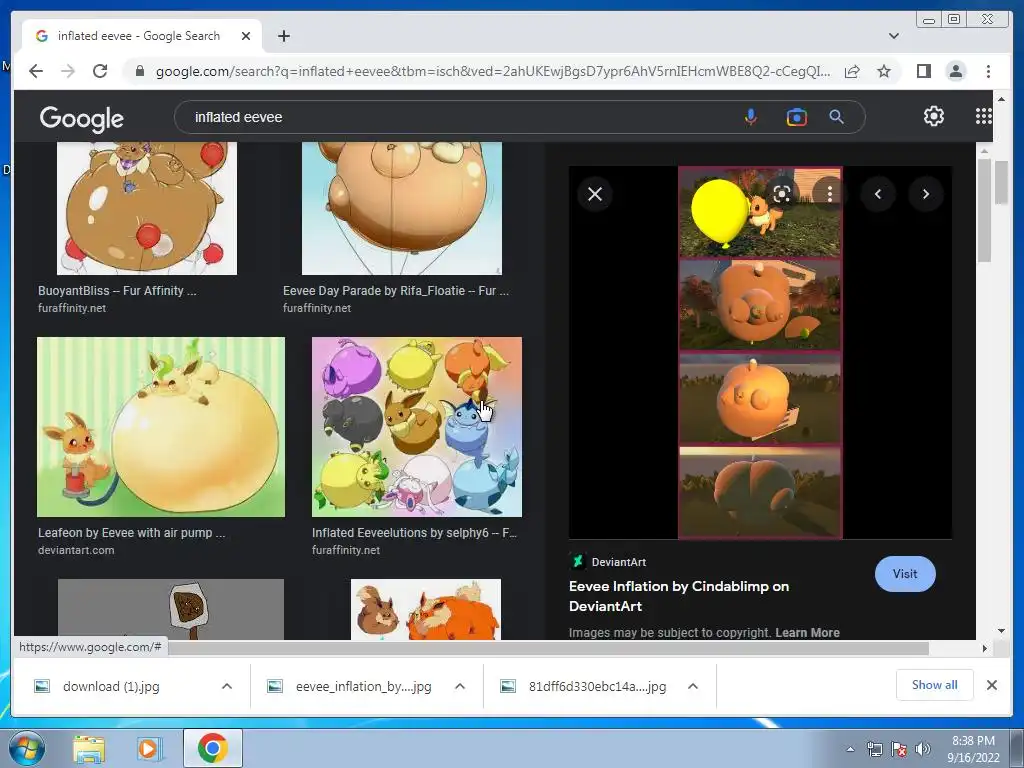Click the search by image camera icon
The image size is (1024, 768).
coord(796,117)
